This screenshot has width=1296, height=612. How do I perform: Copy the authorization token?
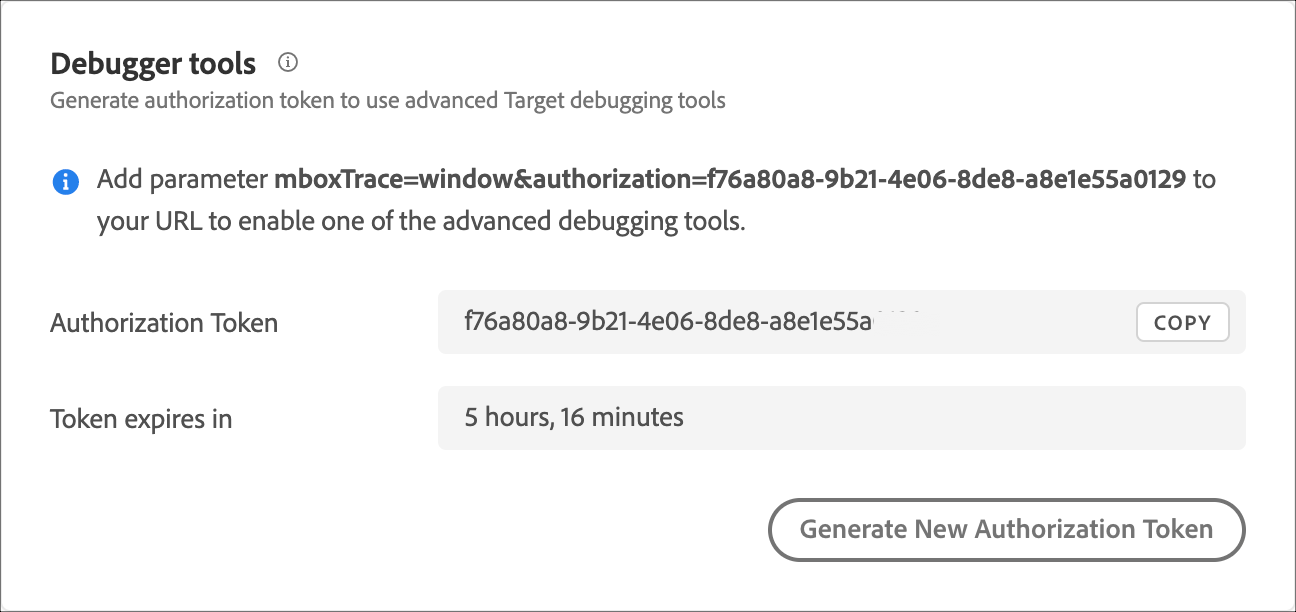[x=1182, y=322]
